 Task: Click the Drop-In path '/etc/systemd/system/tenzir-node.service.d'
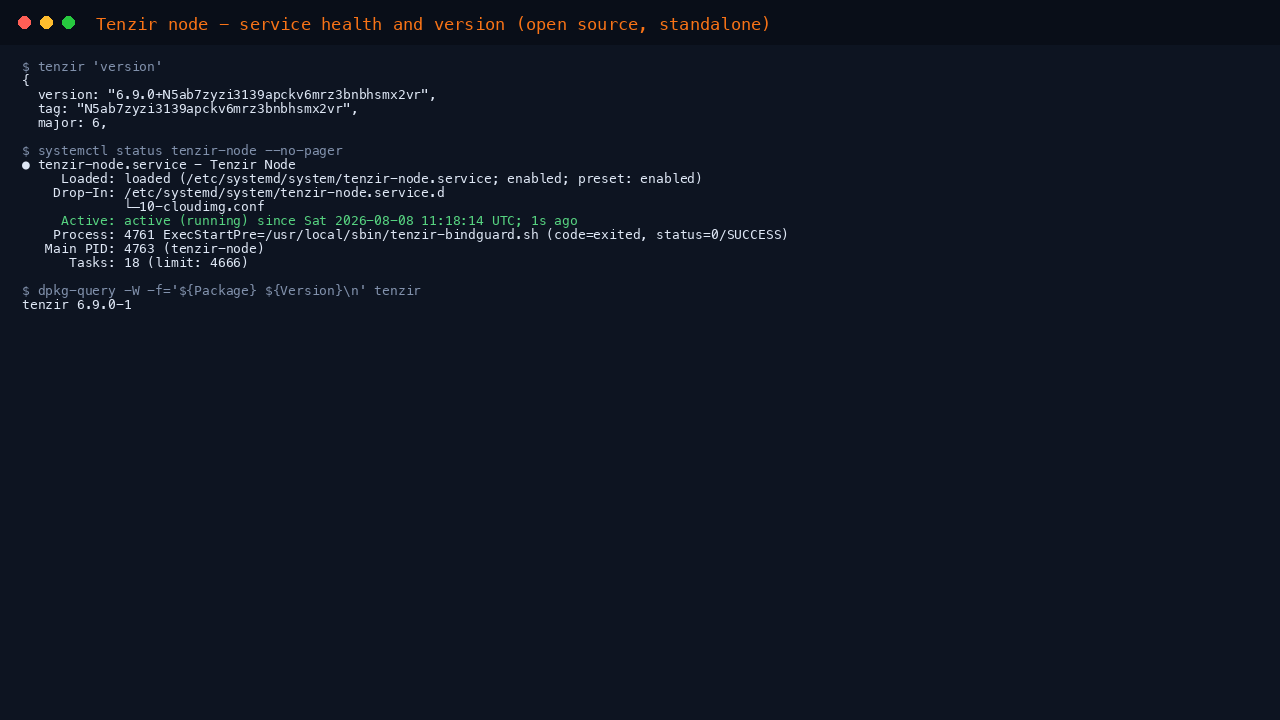tap(284, 193)
